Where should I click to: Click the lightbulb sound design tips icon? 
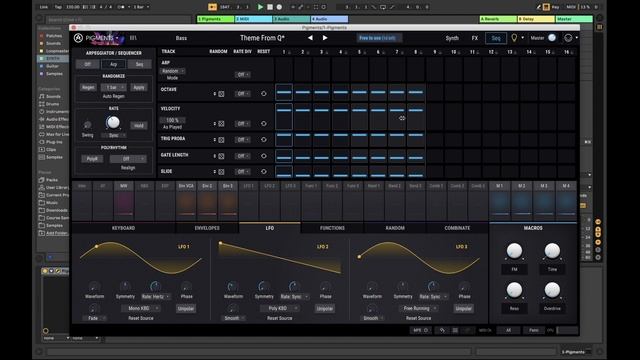(x=514, y=38)
